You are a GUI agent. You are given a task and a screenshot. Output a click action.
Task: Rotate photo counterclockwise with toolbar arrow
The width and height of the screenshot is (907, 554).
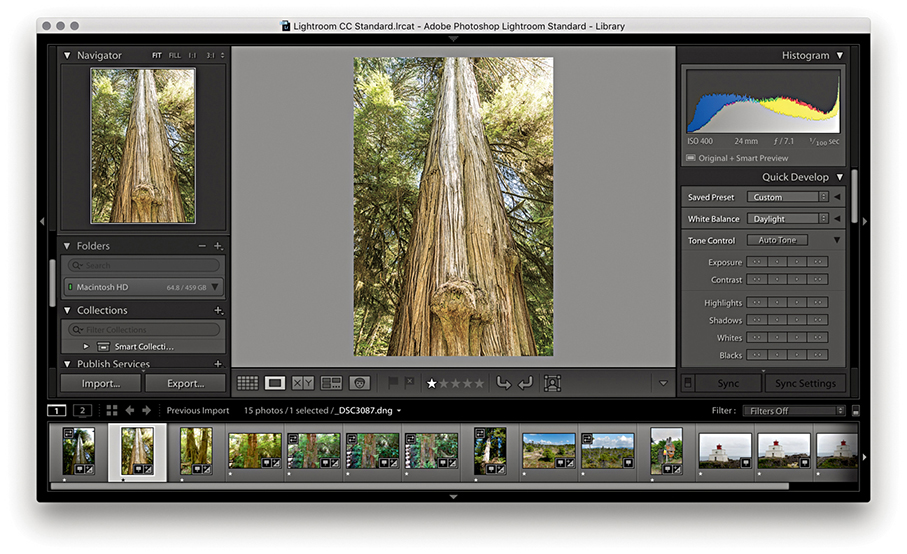(503, 383)
